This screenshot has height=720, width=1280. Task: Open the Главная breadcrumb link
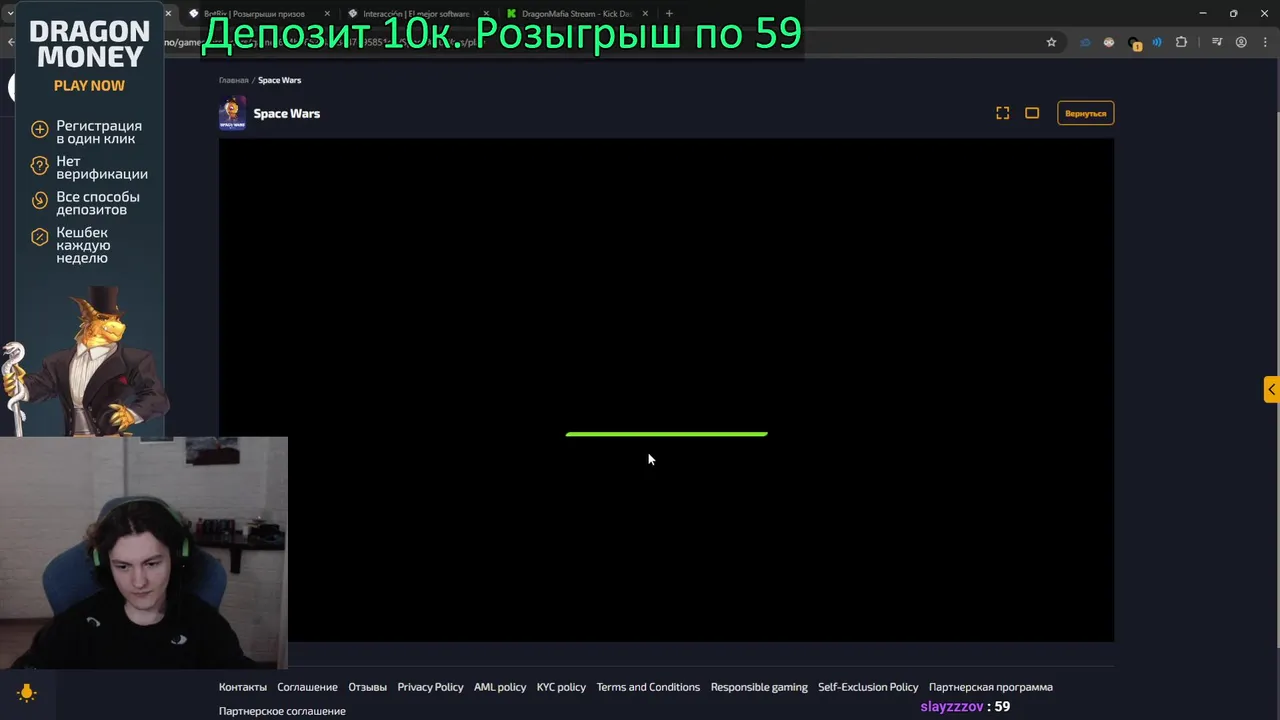pyautogui.click(x=233, y=80)
